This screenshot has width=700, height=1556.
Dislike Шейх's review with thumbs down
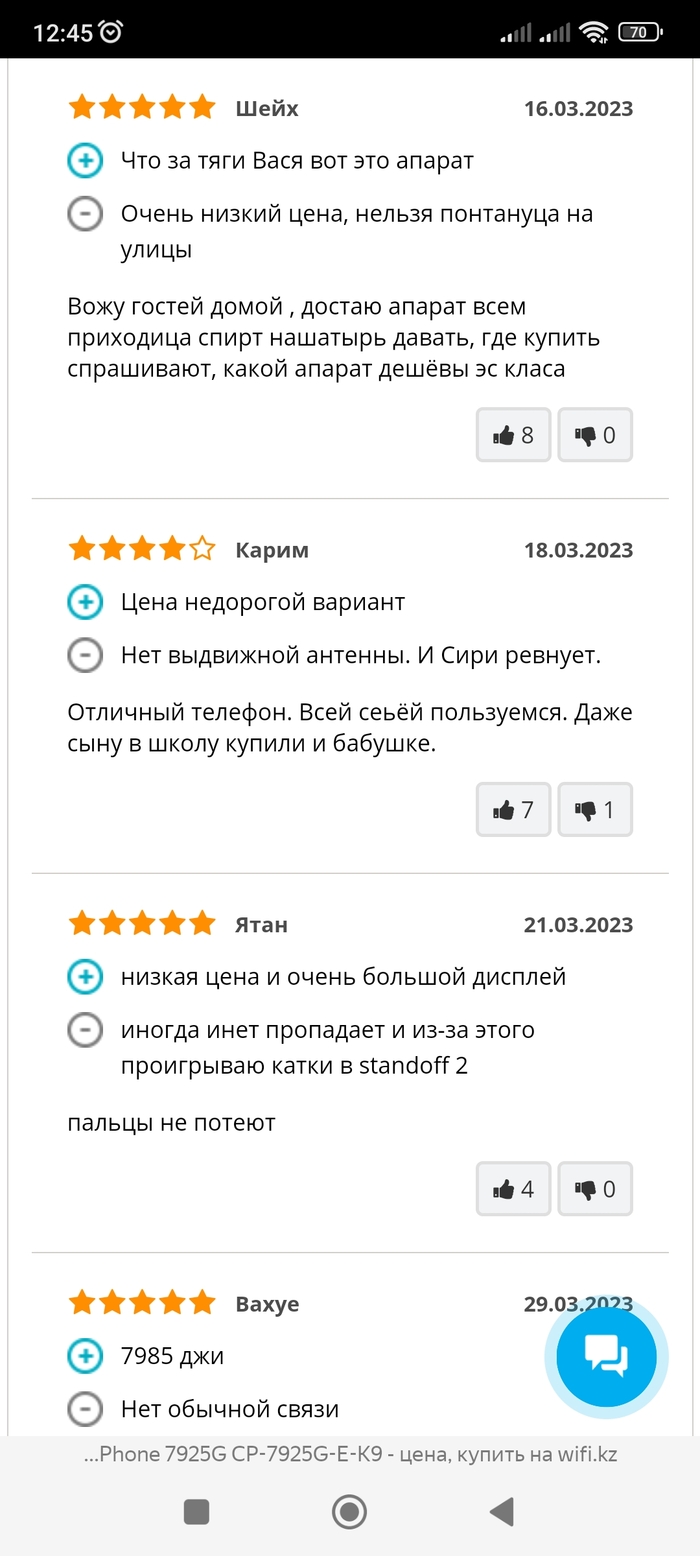point(595,435)
